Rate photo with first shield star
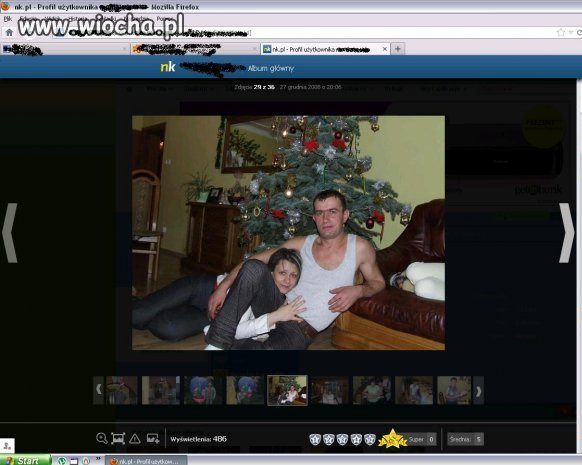This screenshot has height=465, width=582. point(315,439)
